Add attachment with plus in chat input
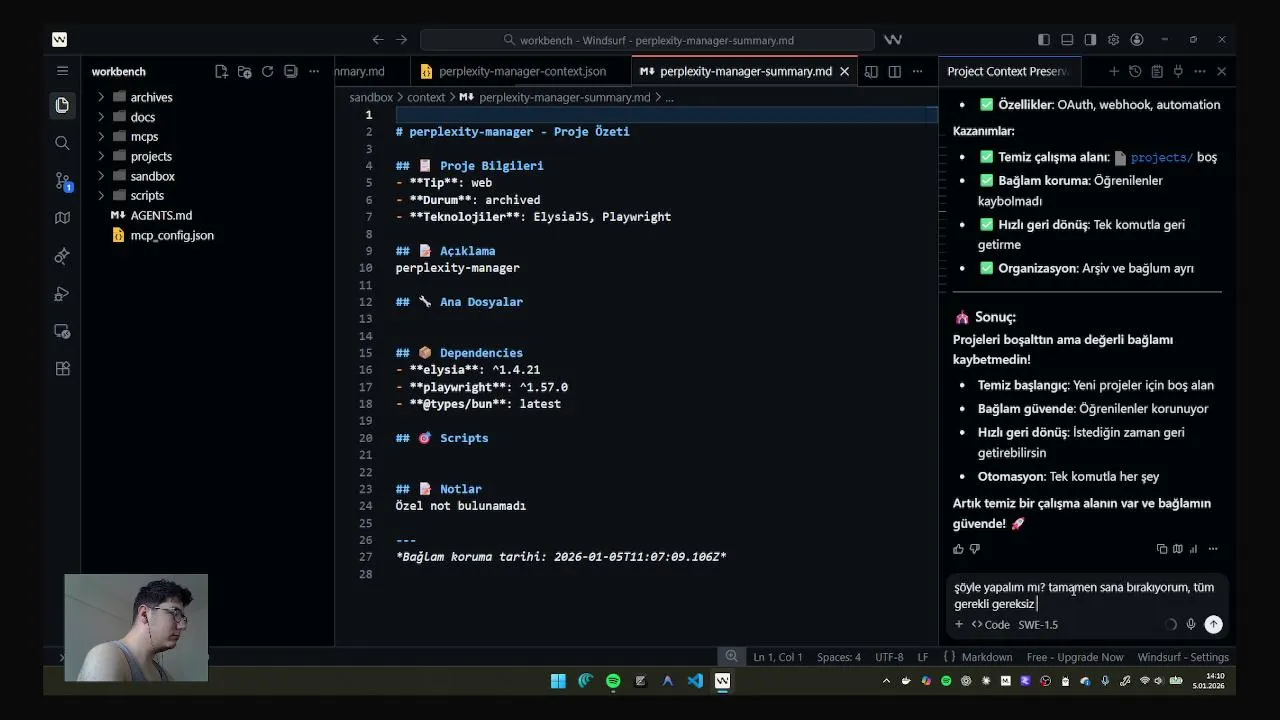Screen dimensions: 1280x720 [958, 624]
